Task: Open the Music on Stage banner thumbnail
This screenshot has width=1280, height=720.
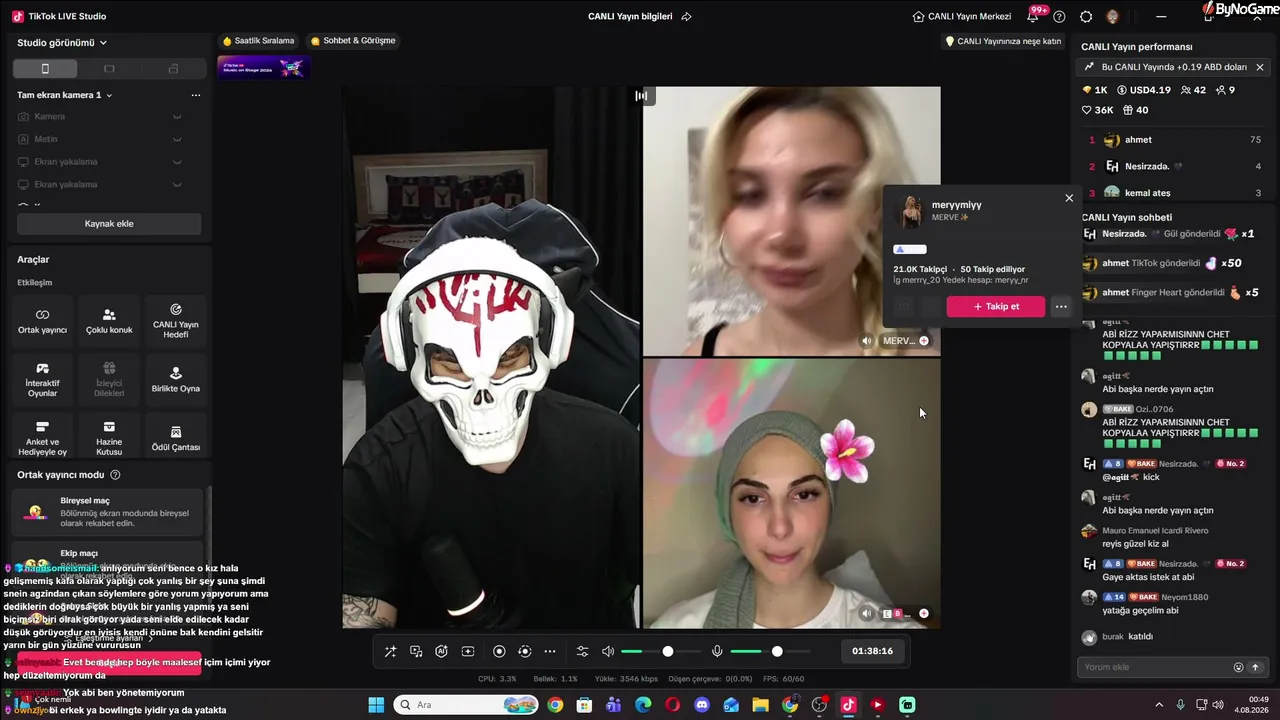Action: coord(263,67)
